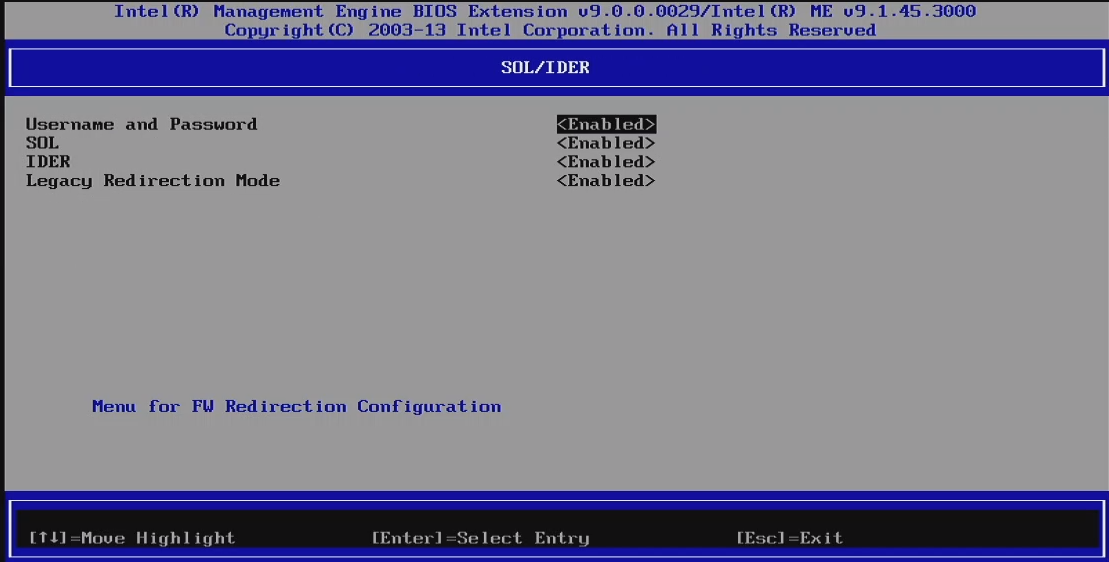Screen dimensions: 1109x562
Task: Open Enabled value for Username and Password
Action: tap(606, 124)
